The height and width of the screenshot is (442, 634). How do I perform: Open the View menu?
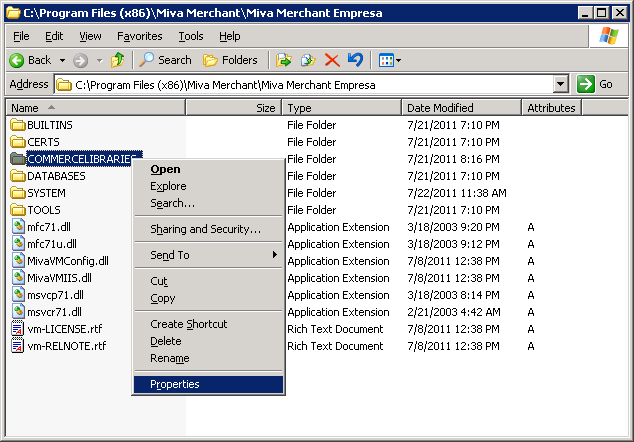90,36
